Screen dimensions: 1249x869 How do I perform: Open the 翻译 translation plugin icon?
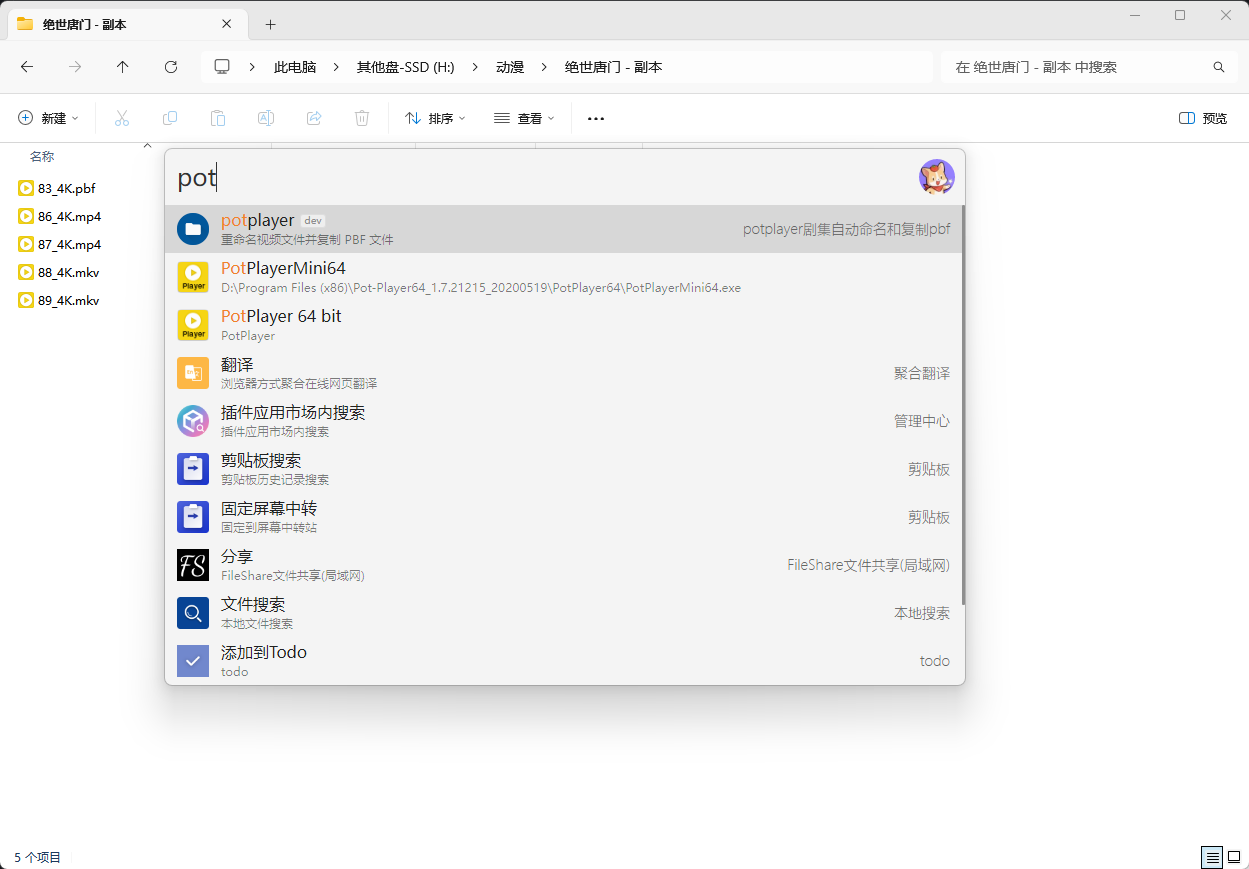(x=193, y=373)
